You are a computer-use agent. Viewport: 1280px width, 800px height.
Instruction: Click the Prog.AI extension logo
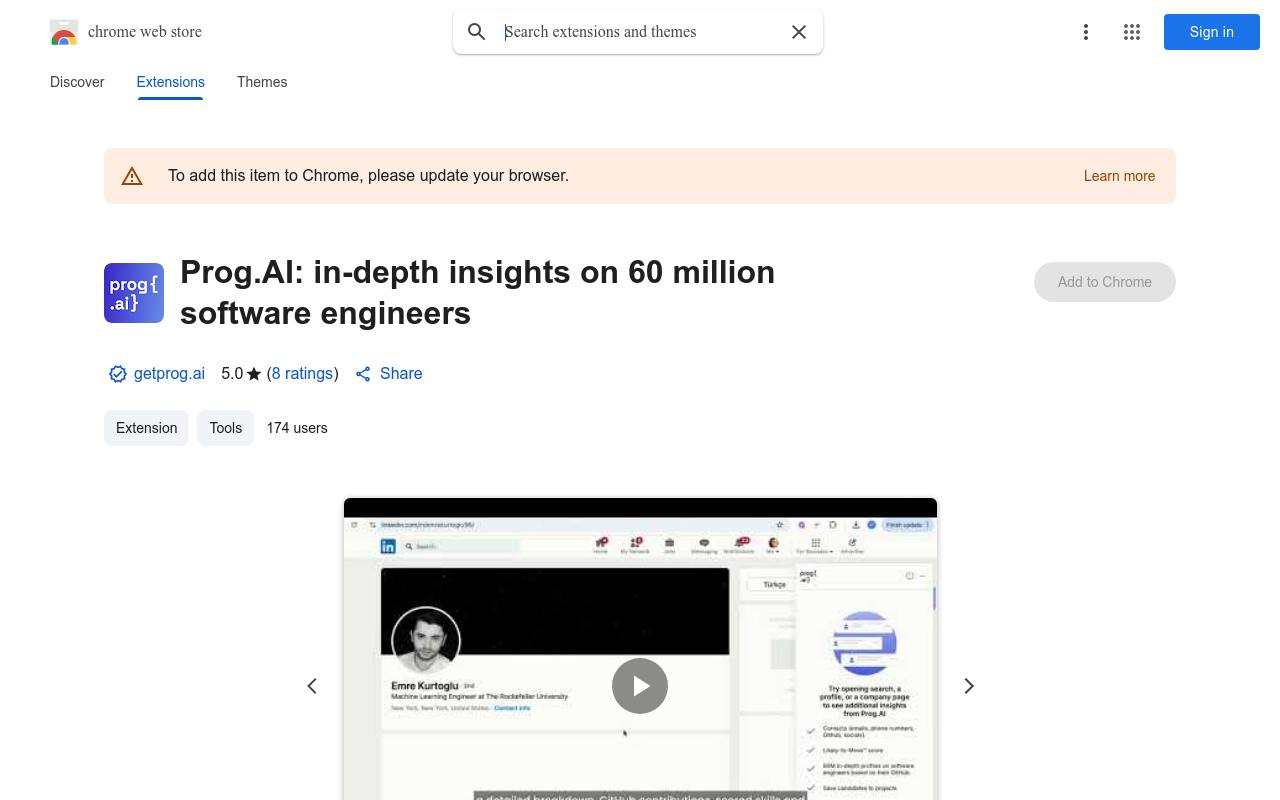pyautogui.click(x=134, y=293)
